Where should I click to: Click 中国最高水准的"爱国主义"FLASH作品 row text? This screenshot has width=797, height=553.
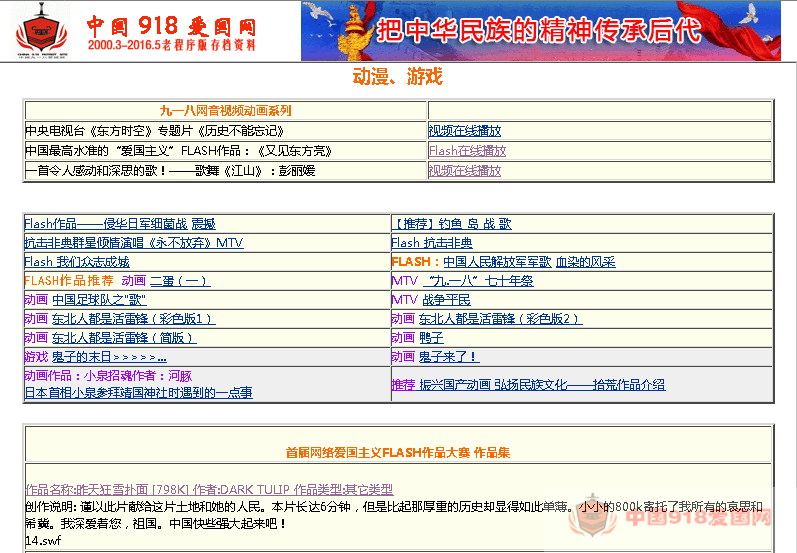179,151
